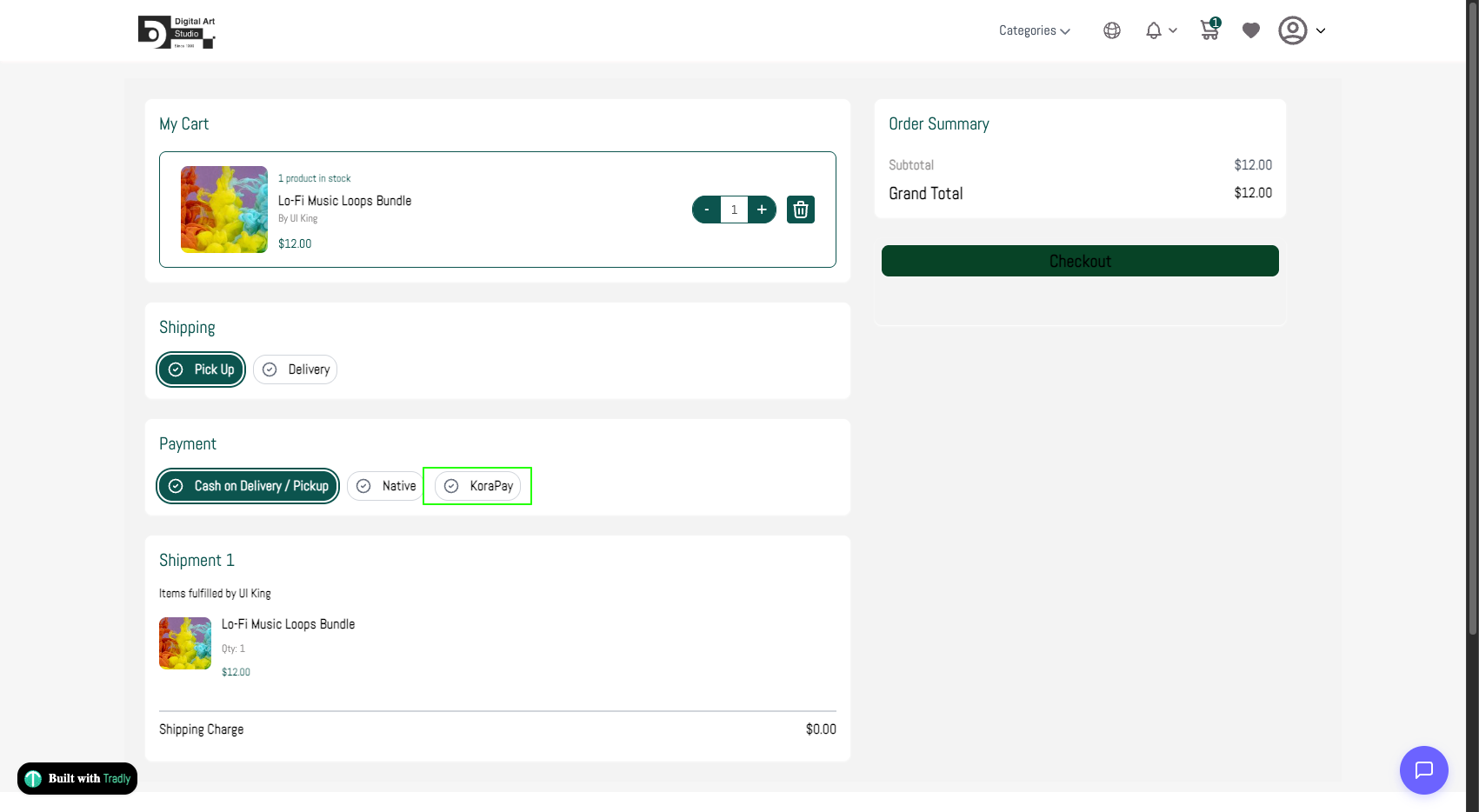Image resolution: width=1479 pixels, height=812 pixels.
Task: Click the Digital Art Studio logo
Action: tap(177, 32)
